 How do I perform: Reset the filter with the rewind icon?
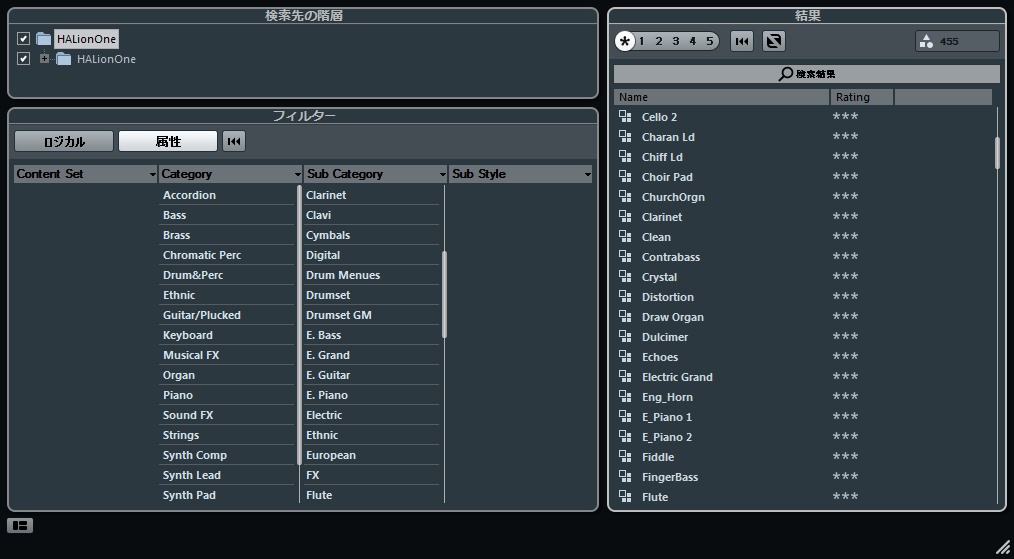233,142
